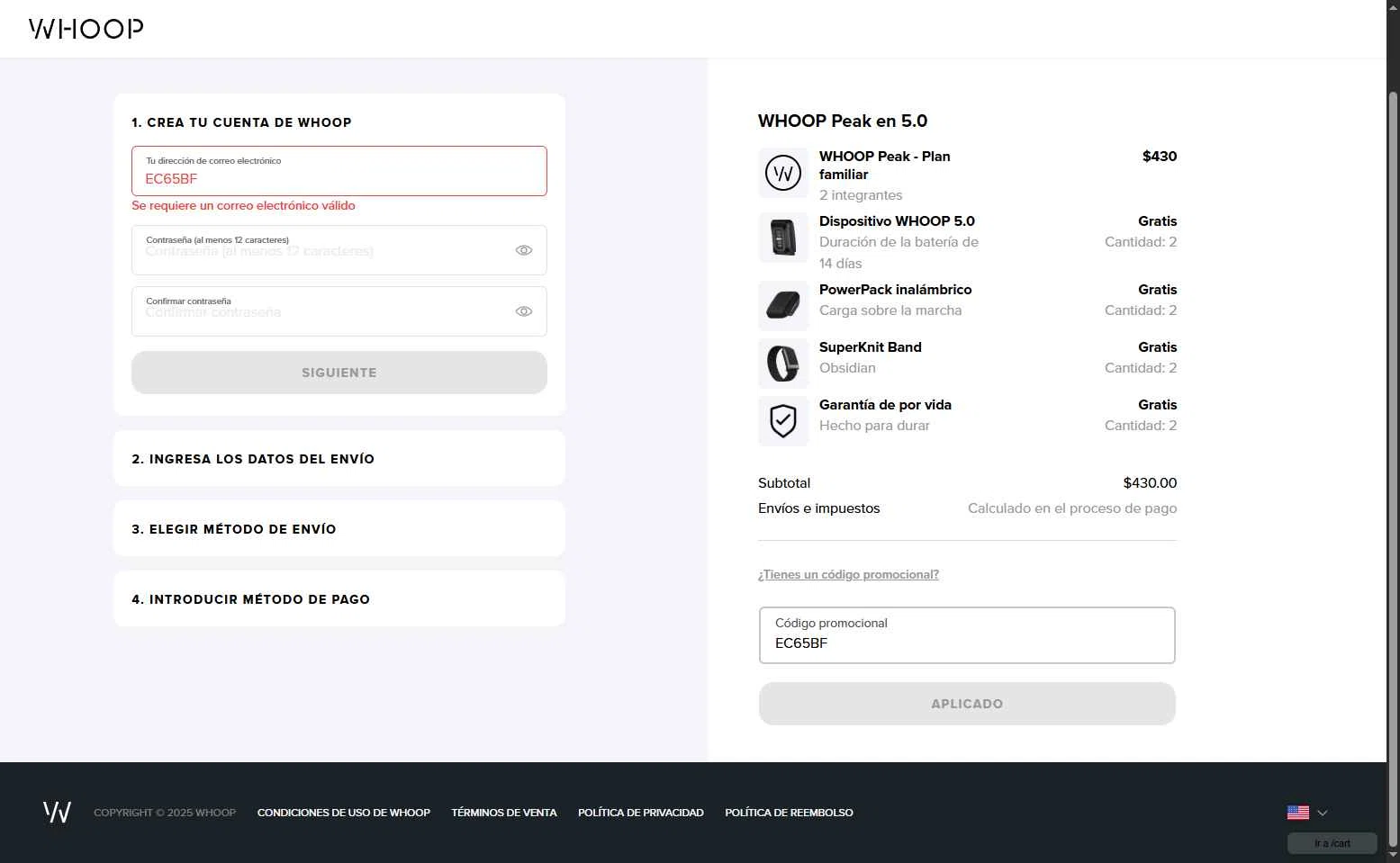Expand the country selector chevron

pyautogui.click(x=1323, y=813)
